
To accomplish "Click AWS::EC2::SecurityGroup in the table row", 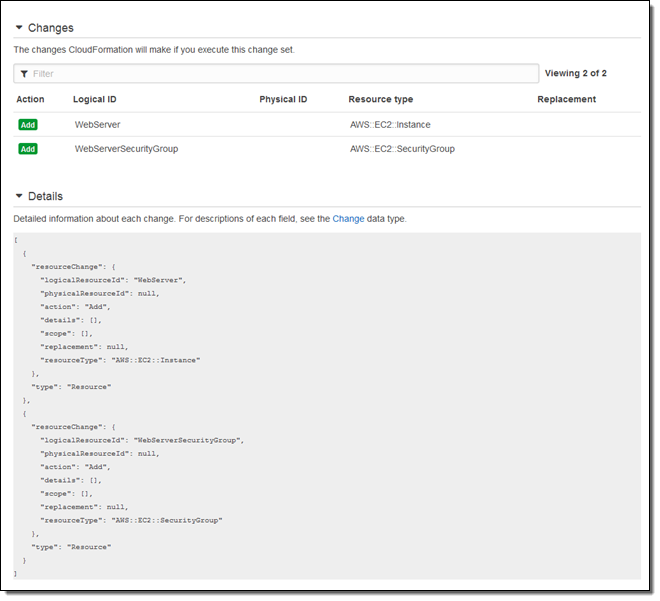I will [x=402, y=149].
